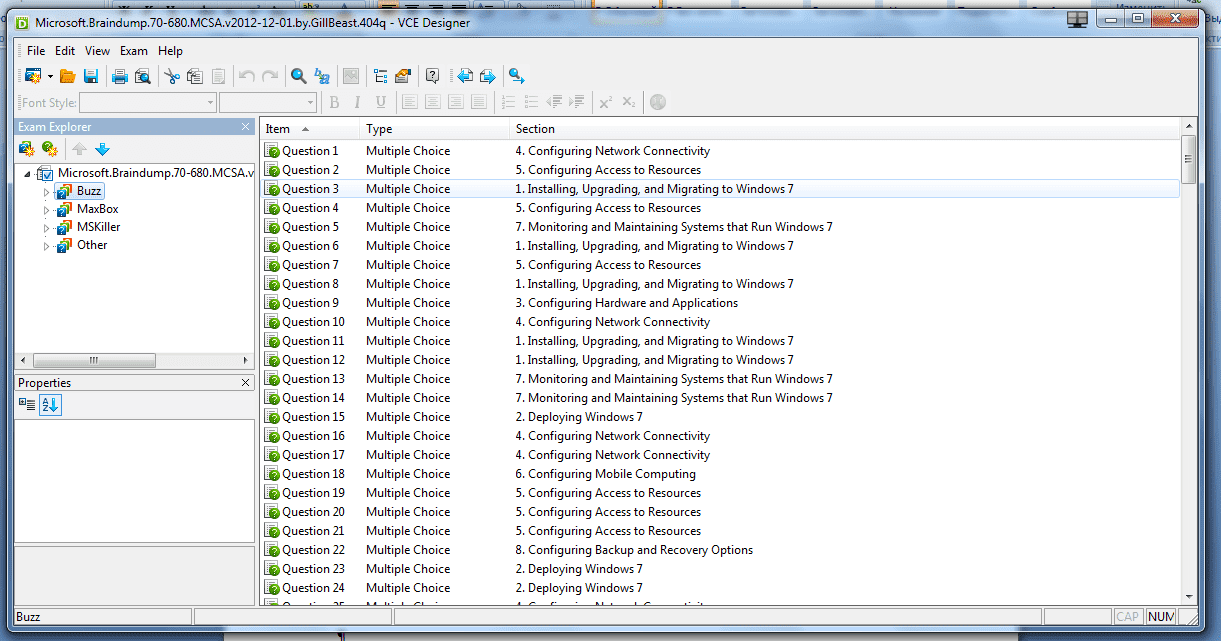Select center alignment formatting icon

[x=432, y=102]
